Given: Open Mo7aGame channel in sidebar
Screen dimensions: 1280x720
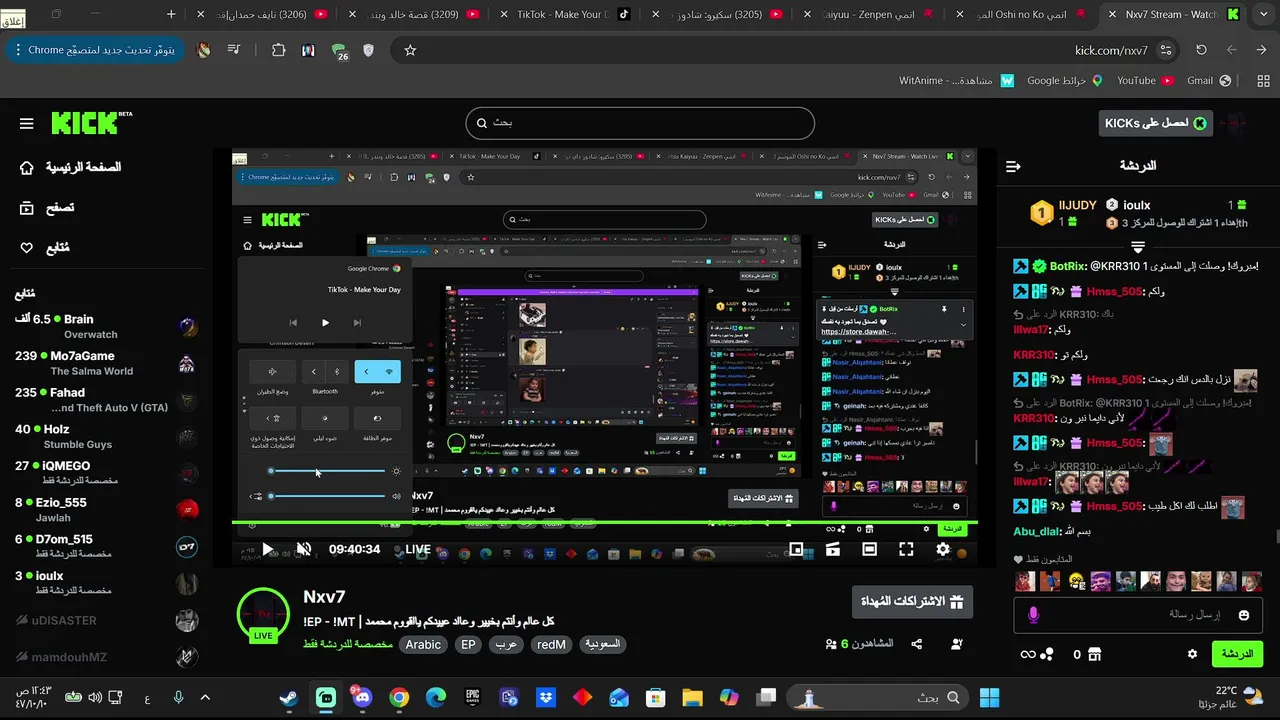Looking at the screenshot, I should coord(107,363).
